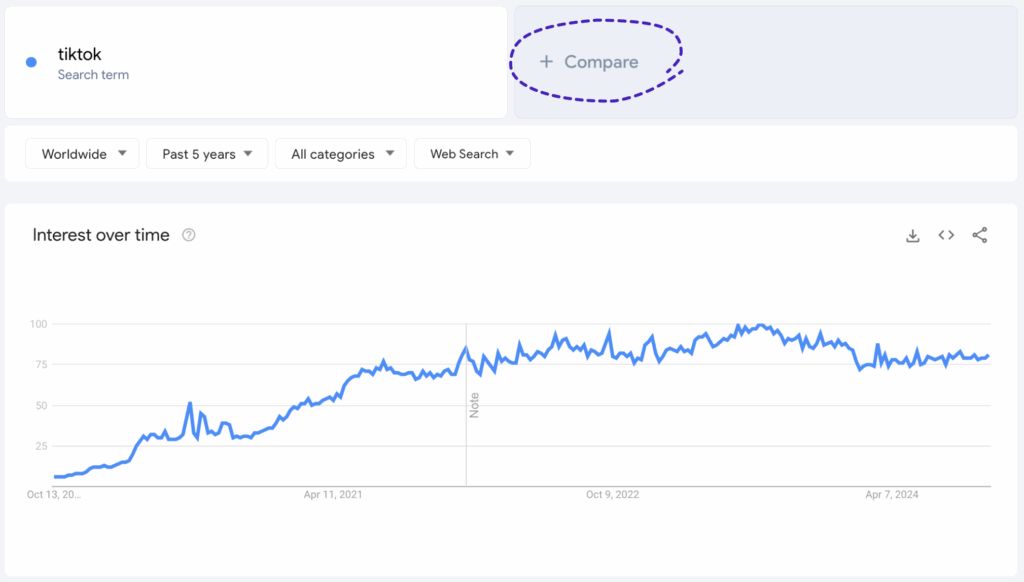Click the Note marker on the chart
The width and height of the screenshot is (1024, 582).
tap(474, 405)
